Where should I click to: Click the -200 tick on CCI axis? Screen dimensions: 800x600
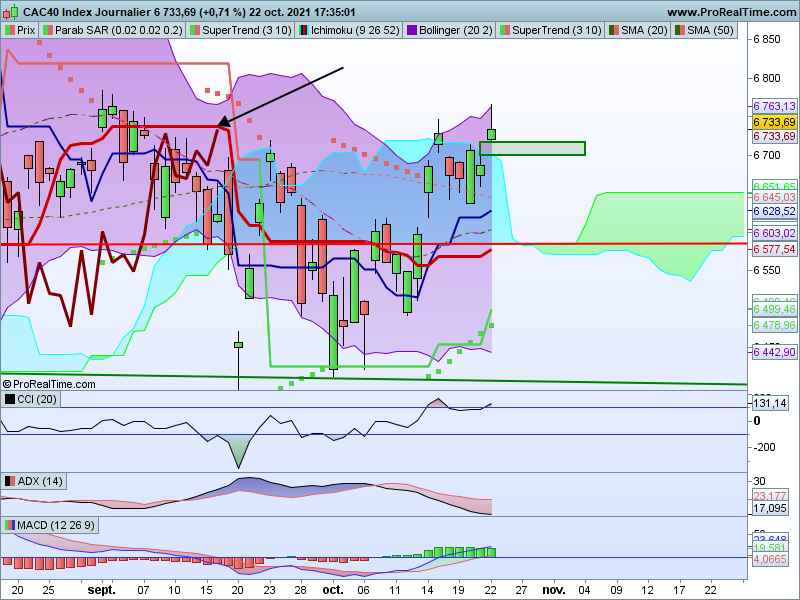(x=764, y=447)
